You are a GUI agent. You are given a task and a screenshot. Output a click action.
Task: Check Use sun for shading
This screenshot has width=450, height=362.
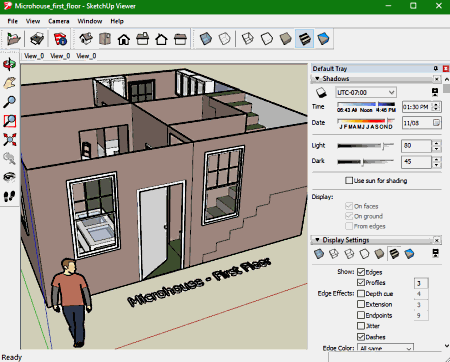click(x=376, y=181)
